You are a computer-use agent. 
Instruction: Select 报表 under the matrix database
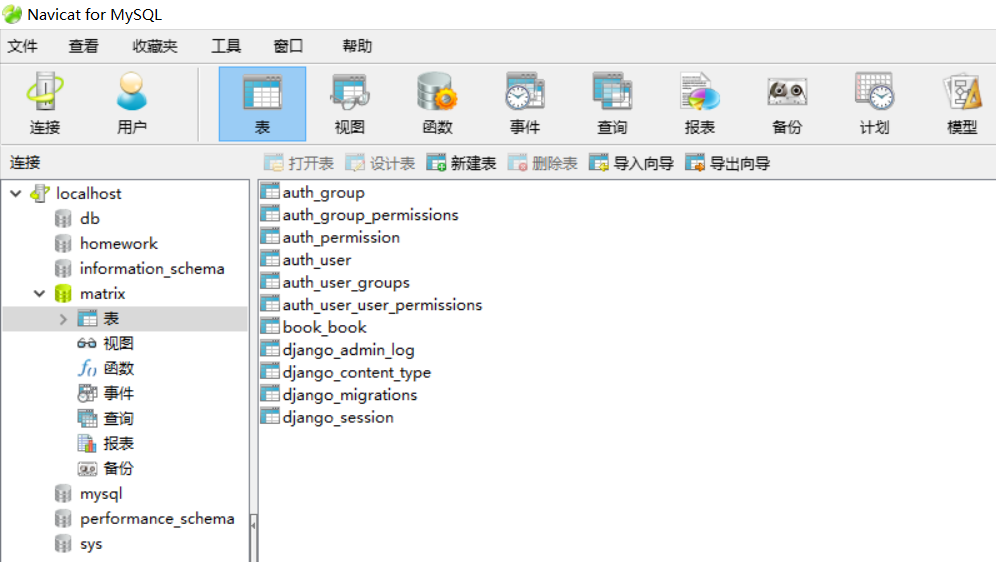[118, 443]
